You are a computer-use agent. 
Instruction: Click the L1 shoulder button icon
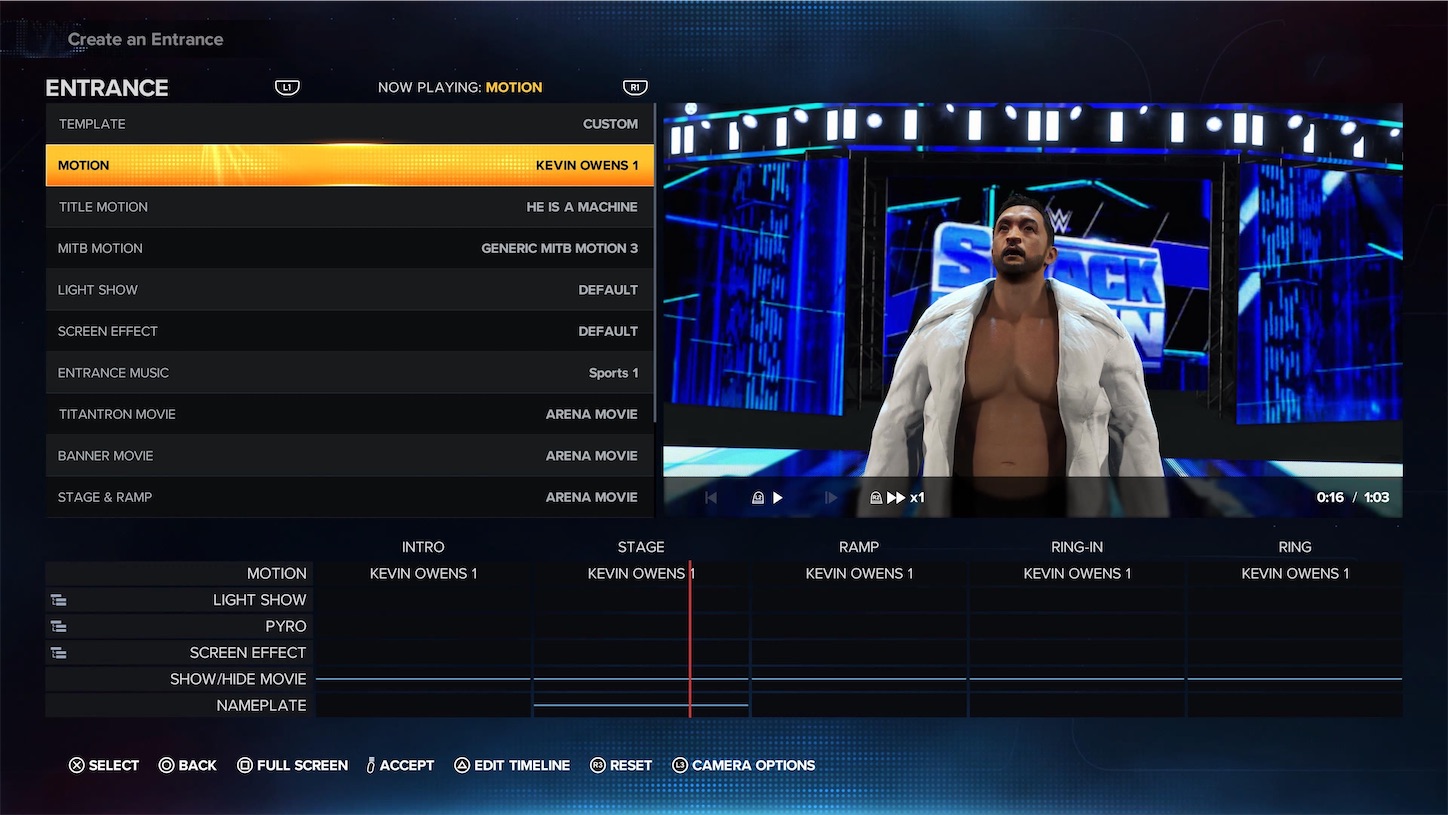pos(287,88)
